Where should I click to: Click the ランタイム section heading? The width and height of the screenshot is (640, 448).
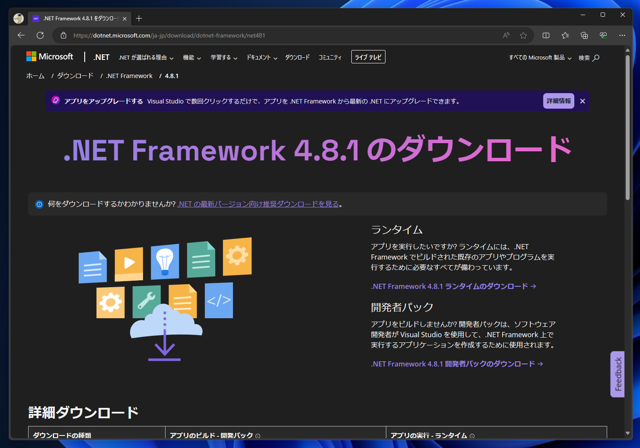click(397, 230)
